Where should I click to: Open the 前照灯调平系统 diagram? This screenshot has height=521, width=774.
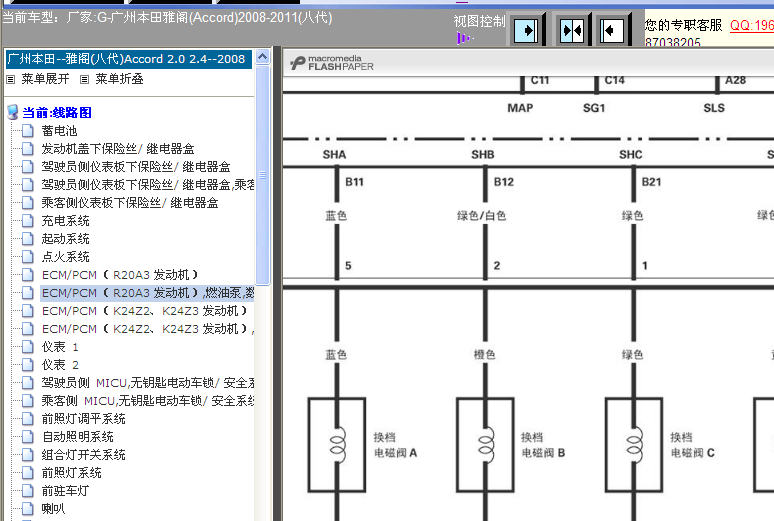[x=83, y=419]
